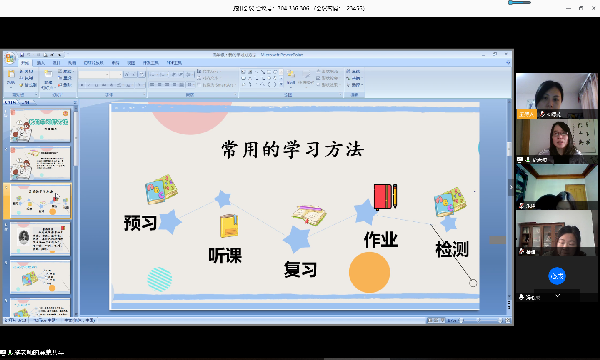Open the round Office button menu
Image resolution: width=600 pixels, height=360 pixels.
tap(10, 59)
